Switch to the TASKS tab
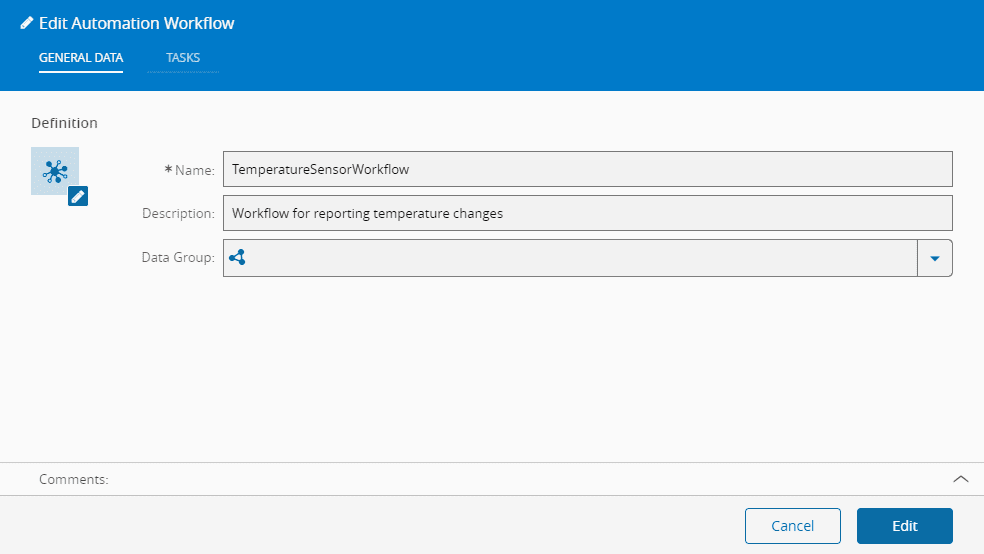Image resolution: width=984 pixels, height=554 pixels. point(183,58)
